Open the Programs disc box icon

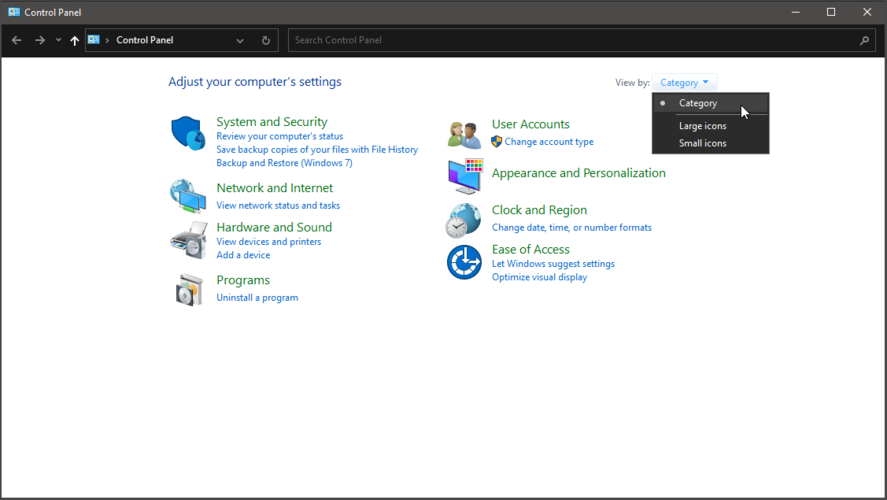pyautogui.click(x=189, y=290)
